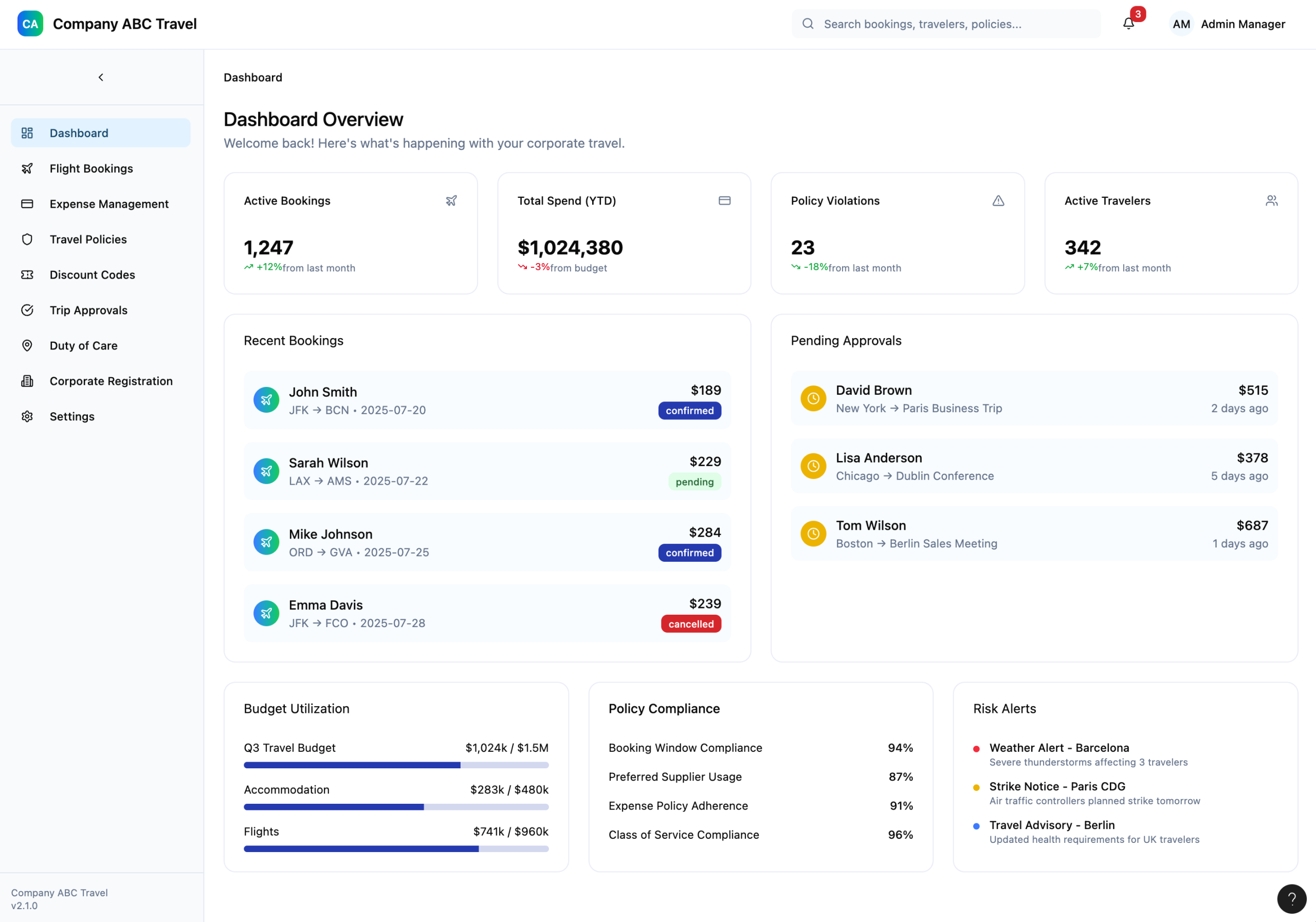This screenshot has height=922, width=1316.
Task: Click the Q3 Travel Budget progress bar
Action: coord(396,765)
